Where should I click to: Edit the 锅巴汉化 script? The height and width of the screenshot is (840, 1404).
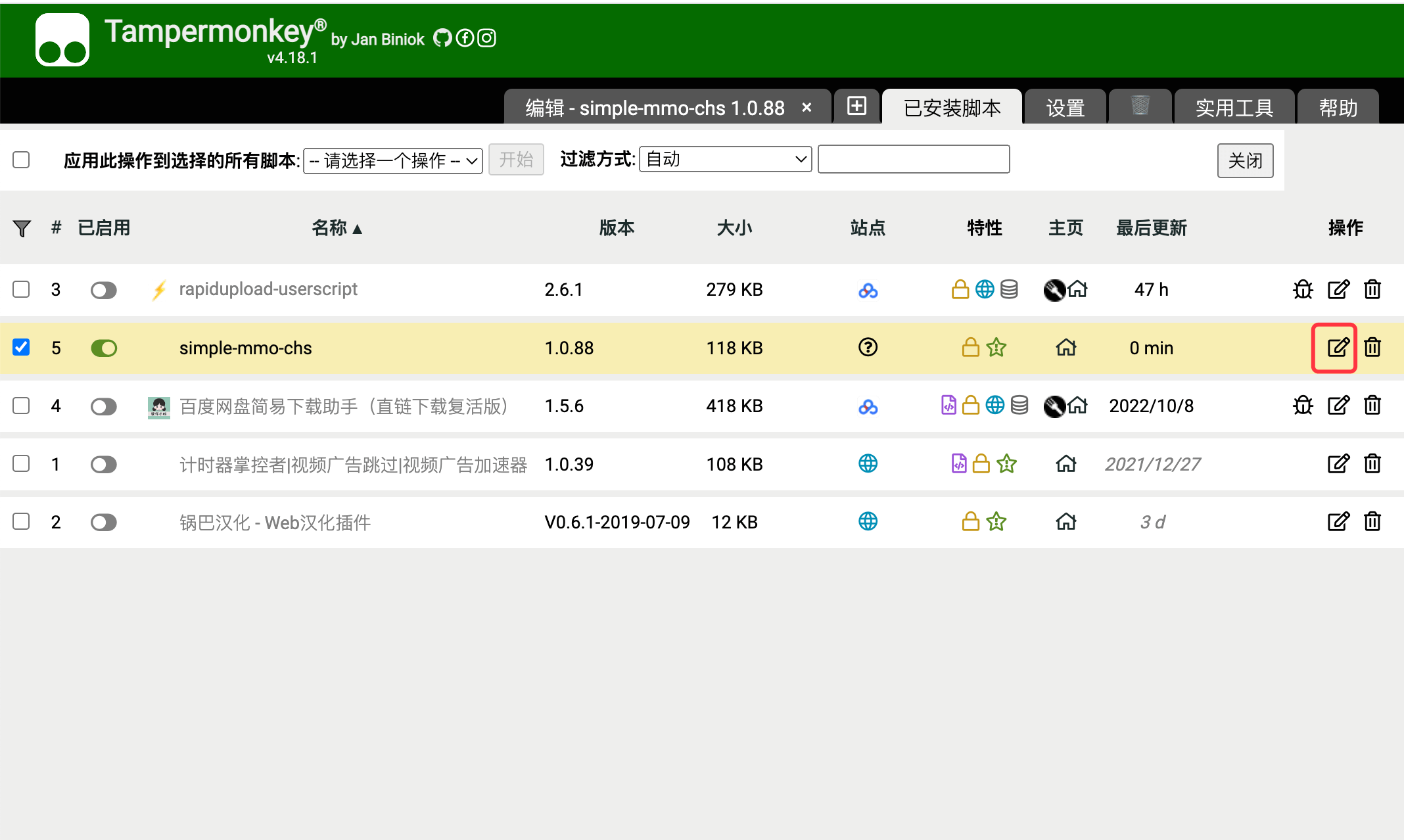coord(1338,522)
